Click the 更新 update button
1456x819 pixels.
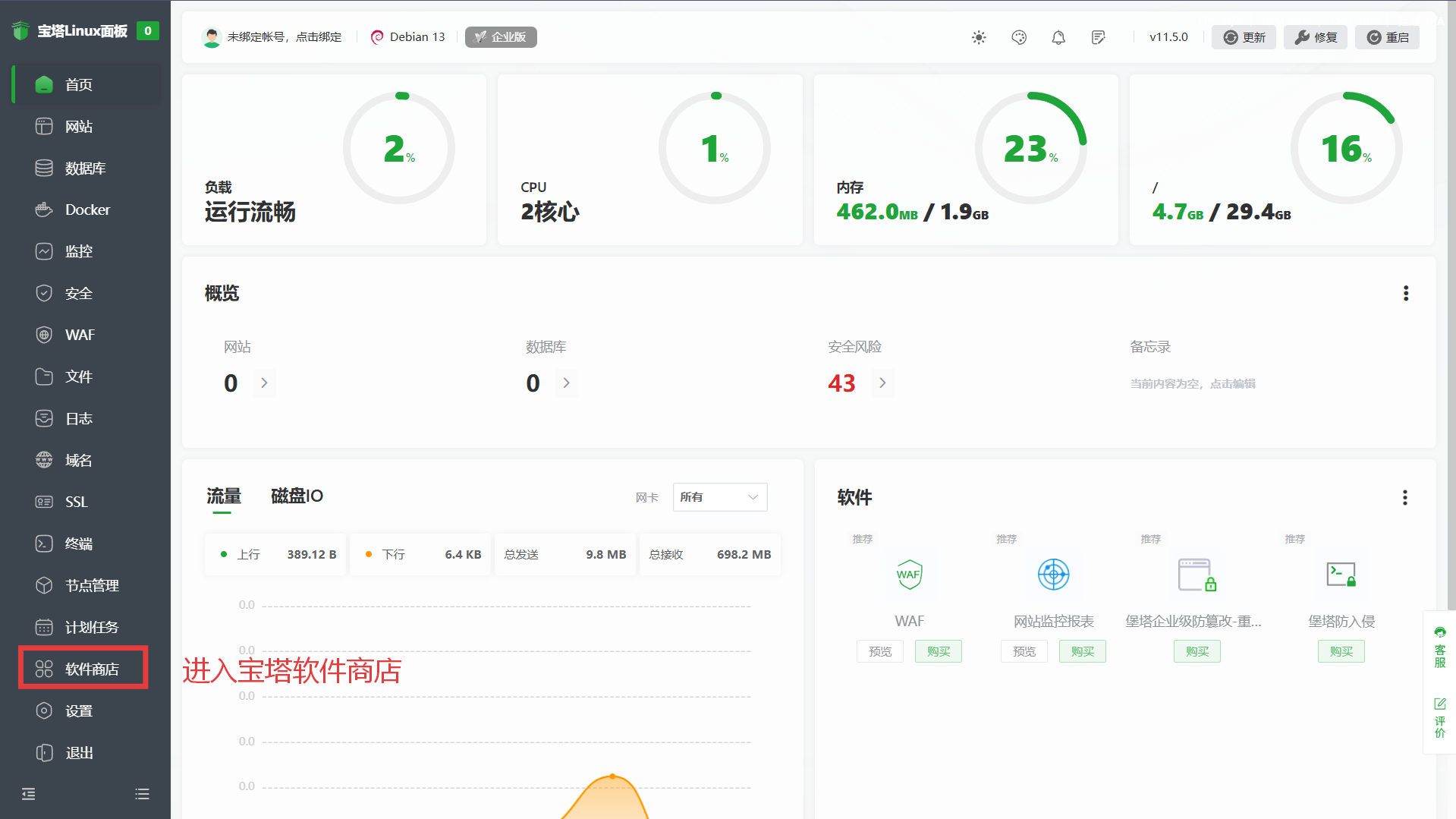coord(1244,37)
